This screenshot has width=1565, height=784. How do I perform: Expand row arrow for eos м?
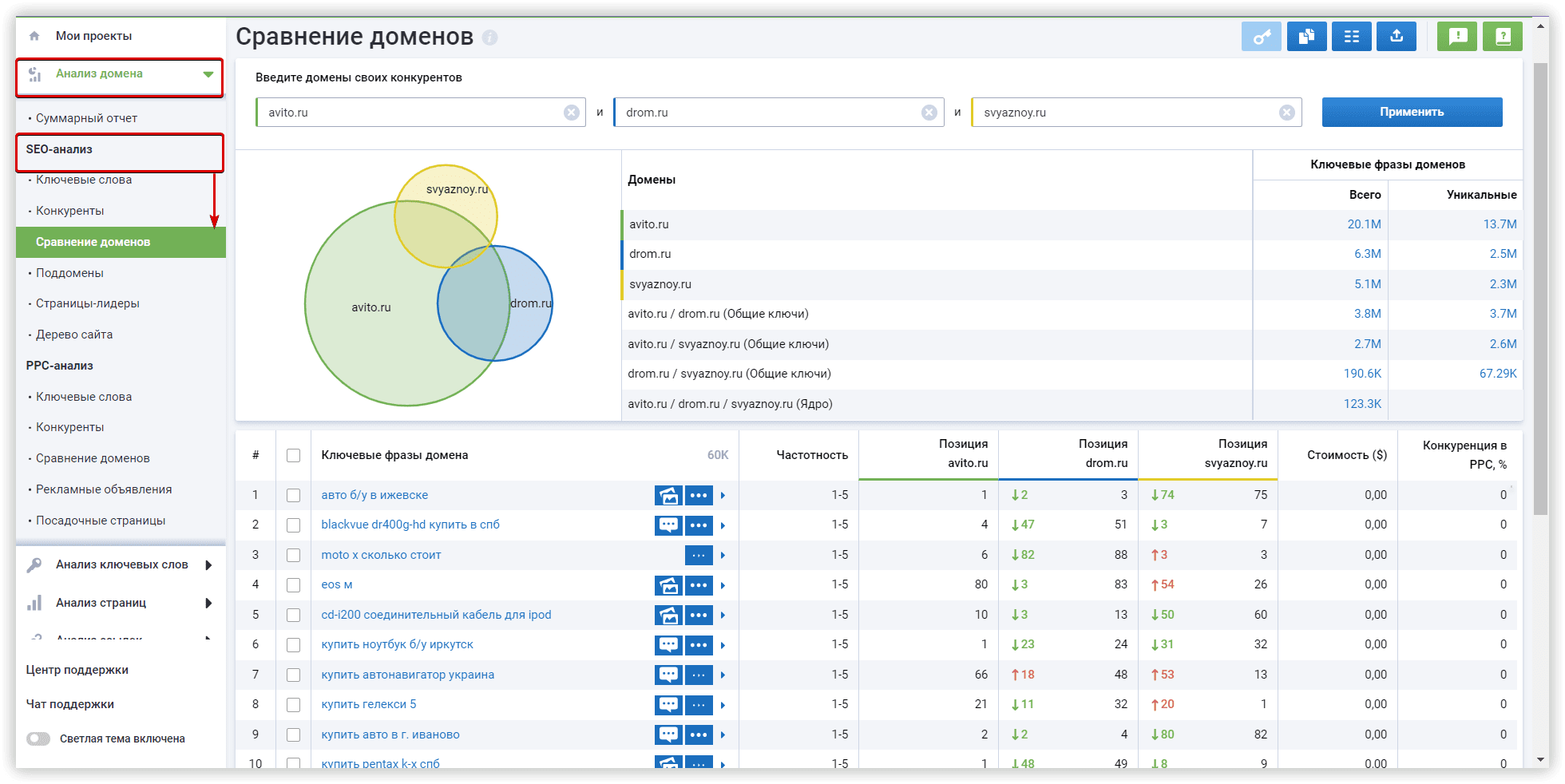click(723, 585)
